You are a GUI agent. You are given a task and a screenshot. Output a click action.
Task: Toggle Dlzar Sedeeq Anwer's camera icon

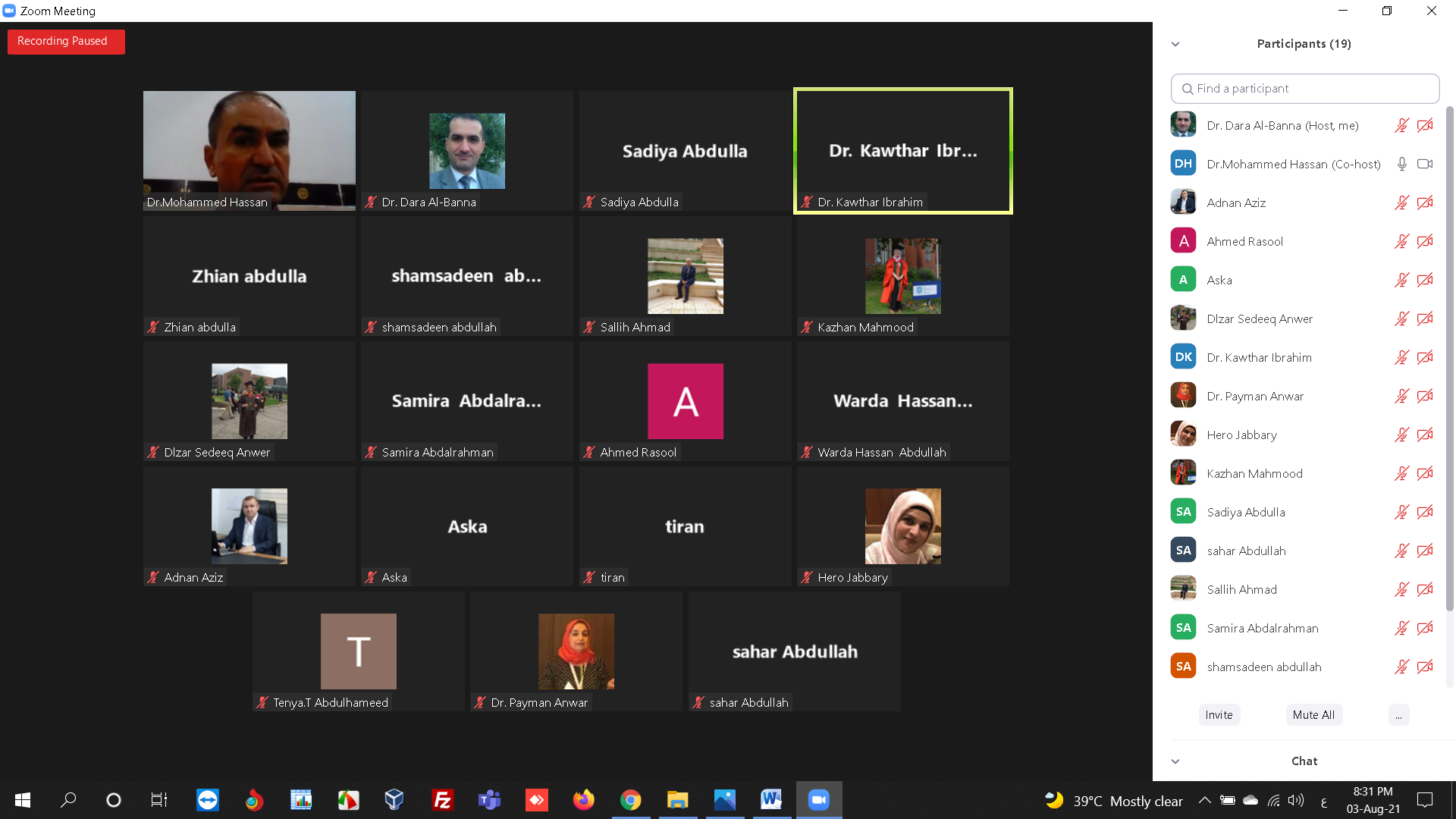(1425, 318)
